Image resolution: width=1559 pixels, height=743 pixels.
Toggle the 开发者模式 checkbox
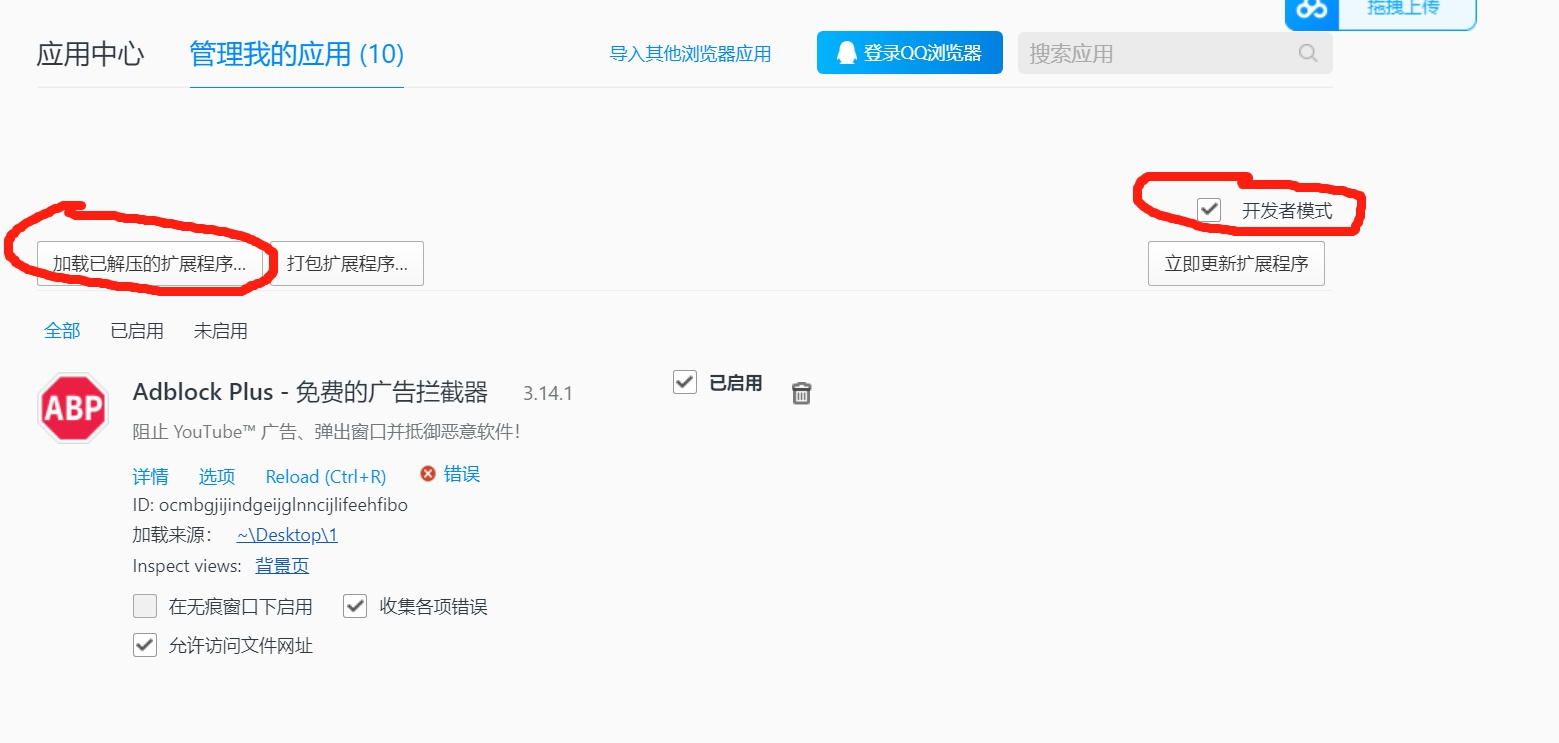click(x=1209, y=210)
